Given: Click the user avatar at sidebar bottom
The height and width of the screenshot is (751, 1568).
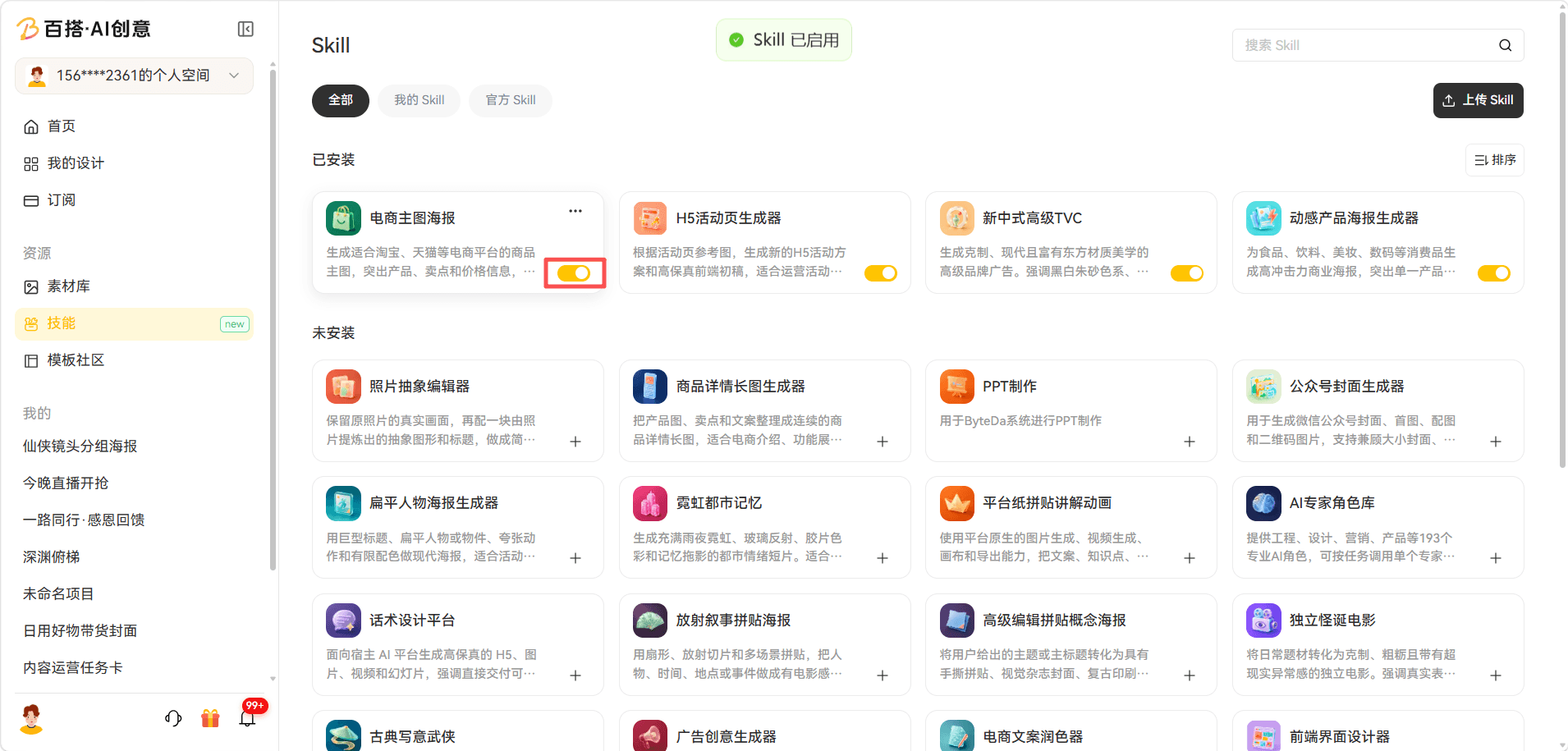Looking at the screenshot, I should tap(31, 718).
